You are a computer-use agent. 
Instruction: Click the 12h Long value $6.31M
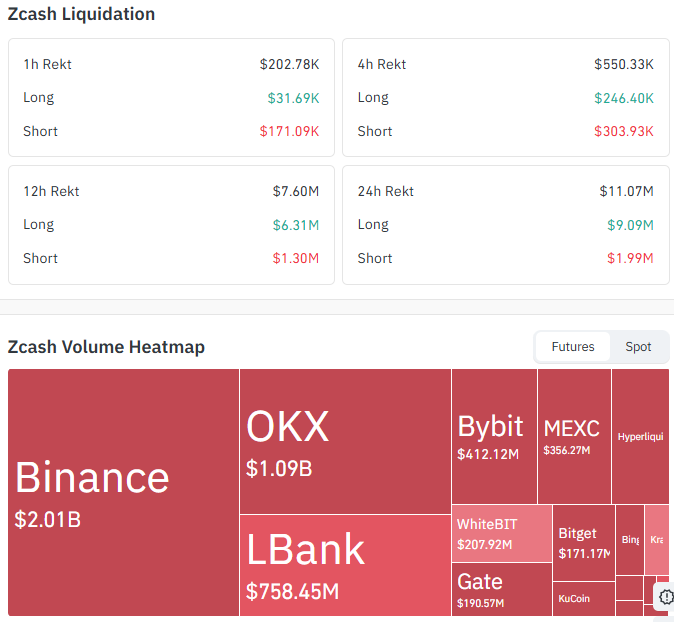click(x=296, y=225)
